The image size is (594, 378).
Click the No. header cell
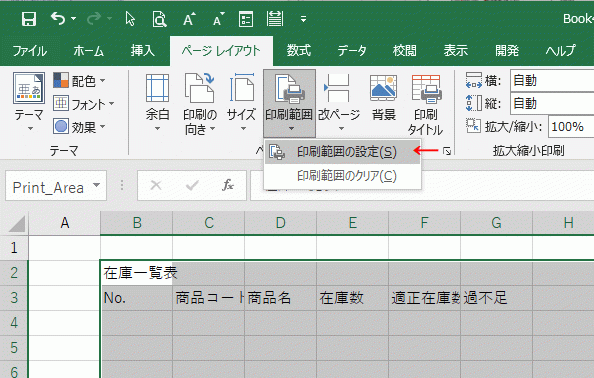click(136, 298)
